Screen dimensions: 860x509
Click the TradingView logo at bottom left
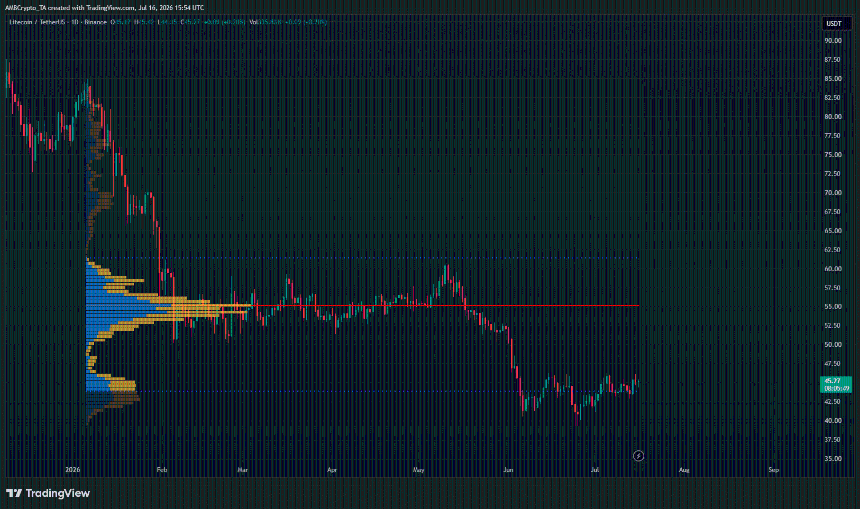[48, 493]
